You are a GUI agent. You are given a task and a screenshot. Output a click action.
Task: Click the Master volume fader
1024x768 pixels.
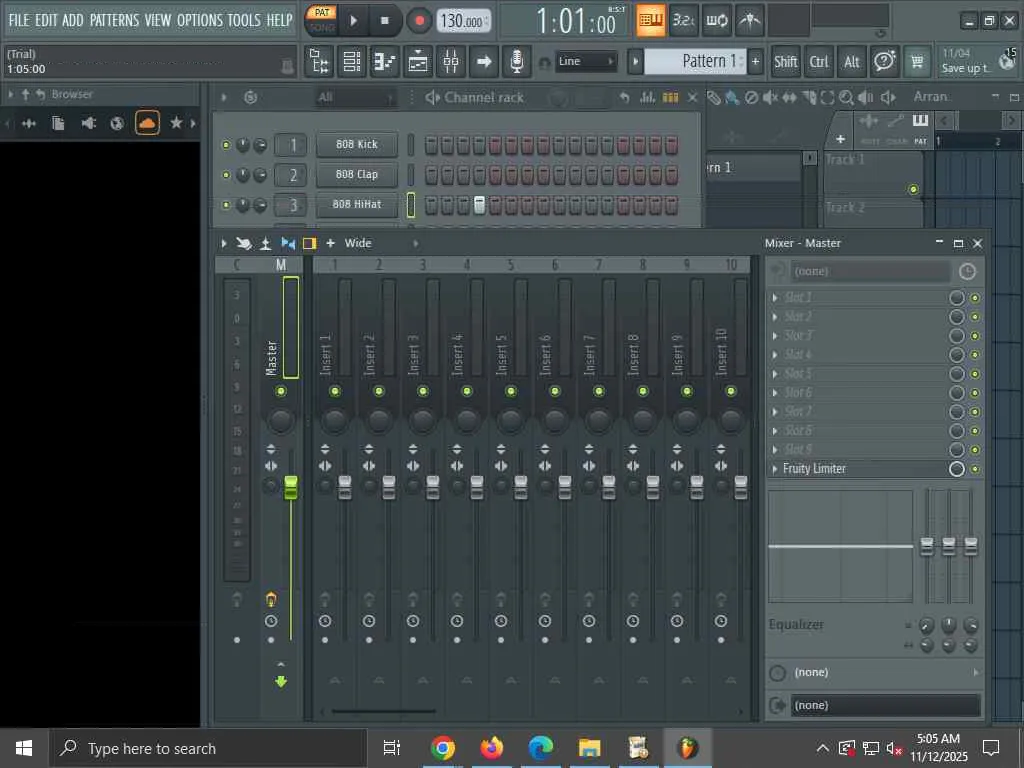click(x=291, y=488)
